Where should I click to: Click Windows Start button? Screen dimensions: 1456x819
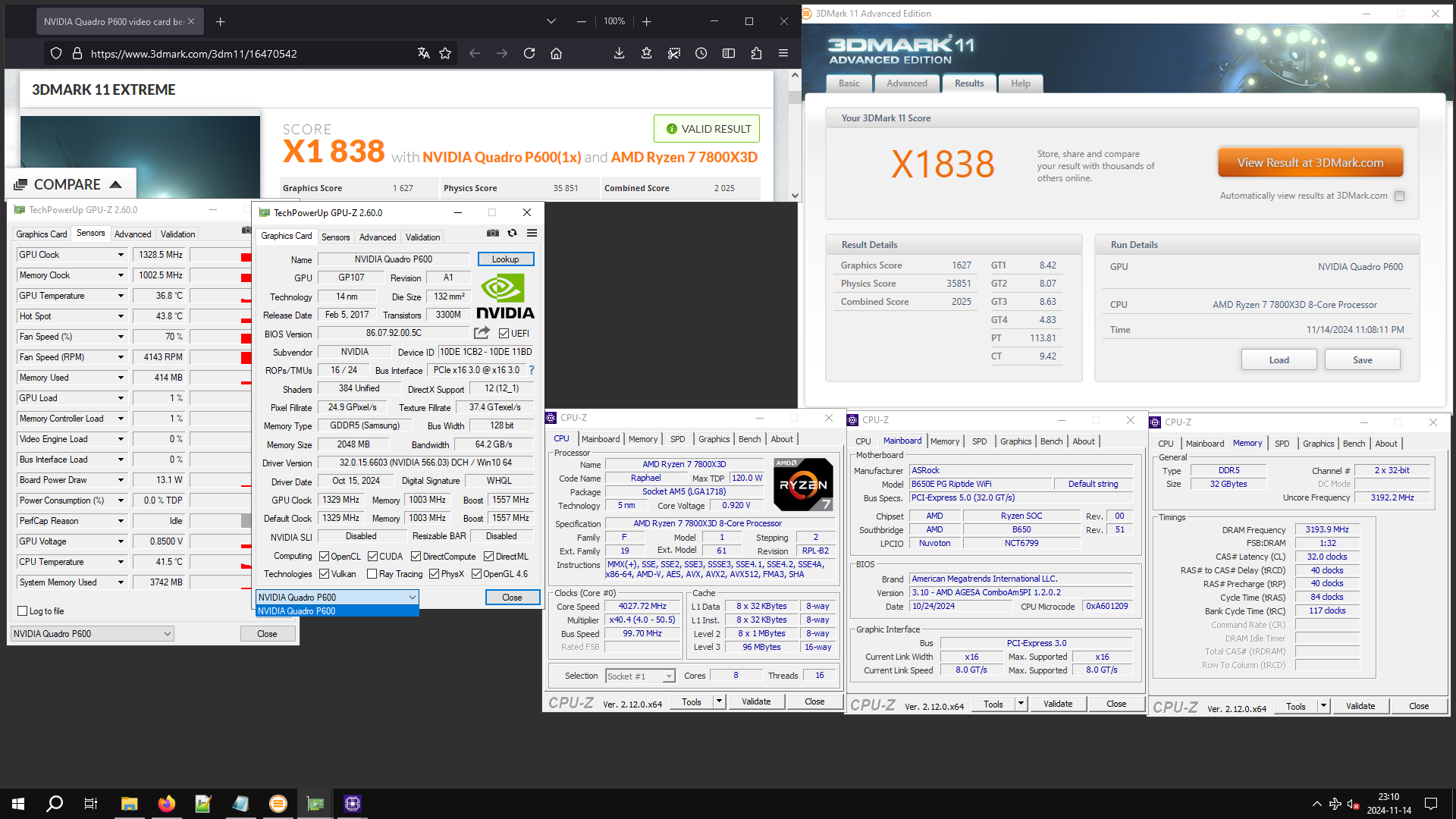tap(18, 804)
